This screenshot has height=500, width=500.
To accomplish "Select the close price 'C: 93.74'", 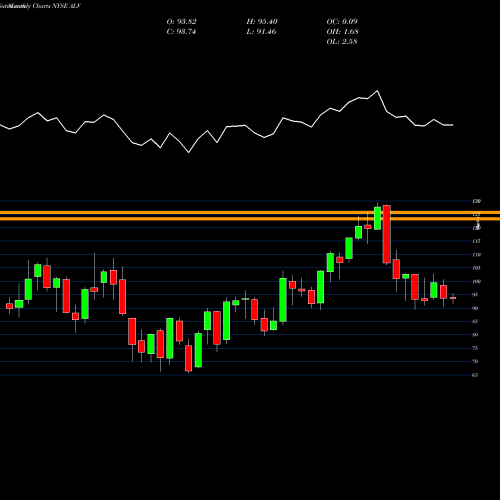I will (x=181, y=32).
